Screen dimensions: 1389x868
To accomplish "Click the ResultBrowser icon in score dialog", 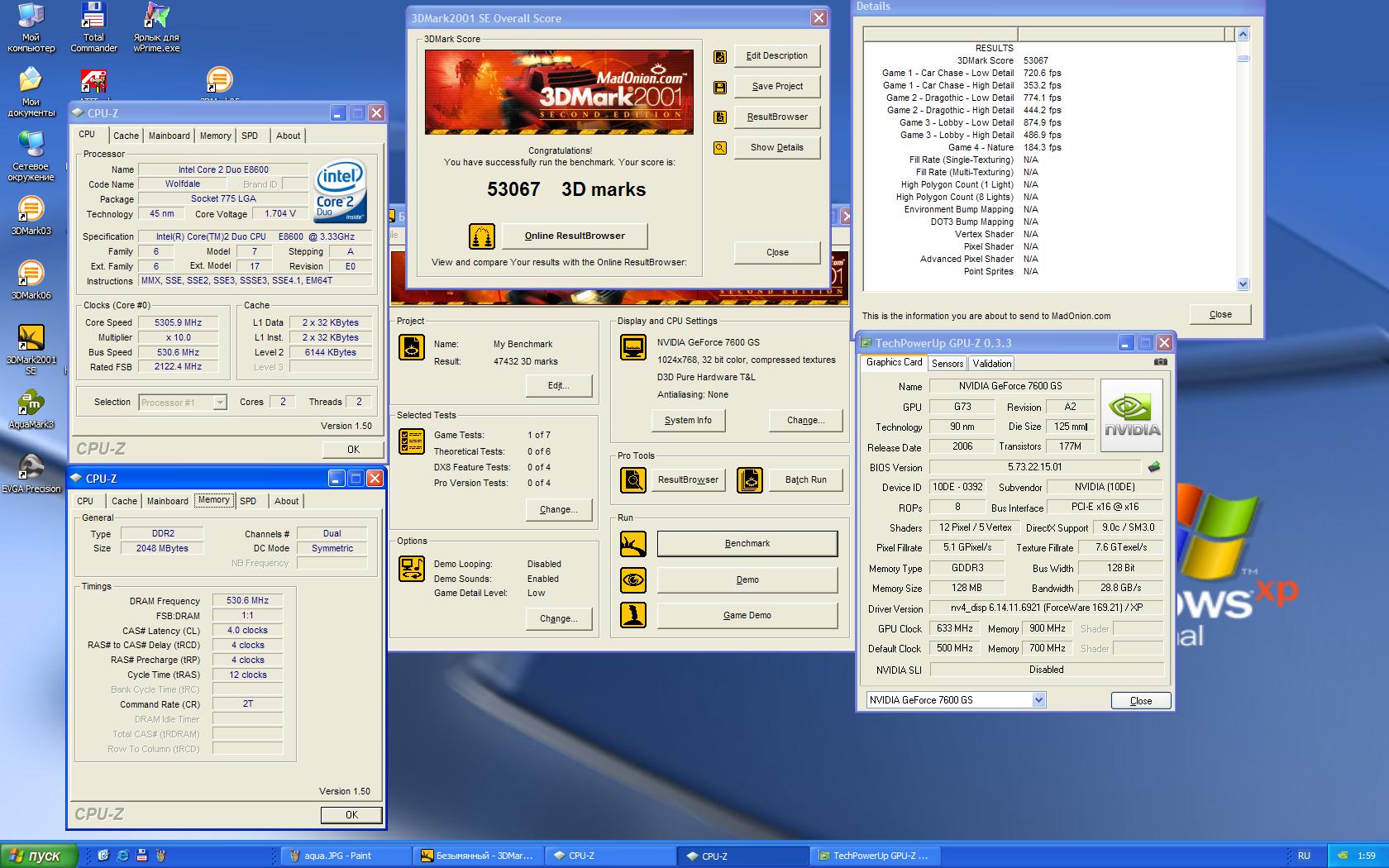I will tap(720, 117).
